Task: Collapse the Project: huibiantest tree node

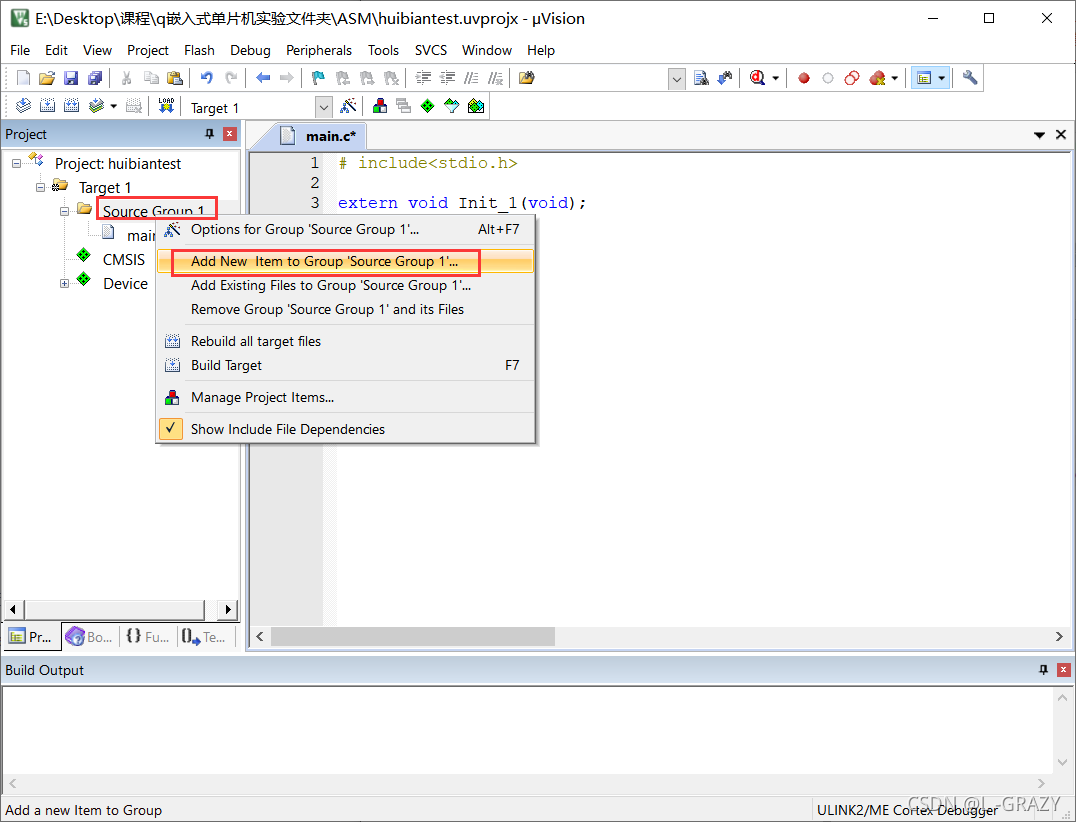Action: coord(16,163)
